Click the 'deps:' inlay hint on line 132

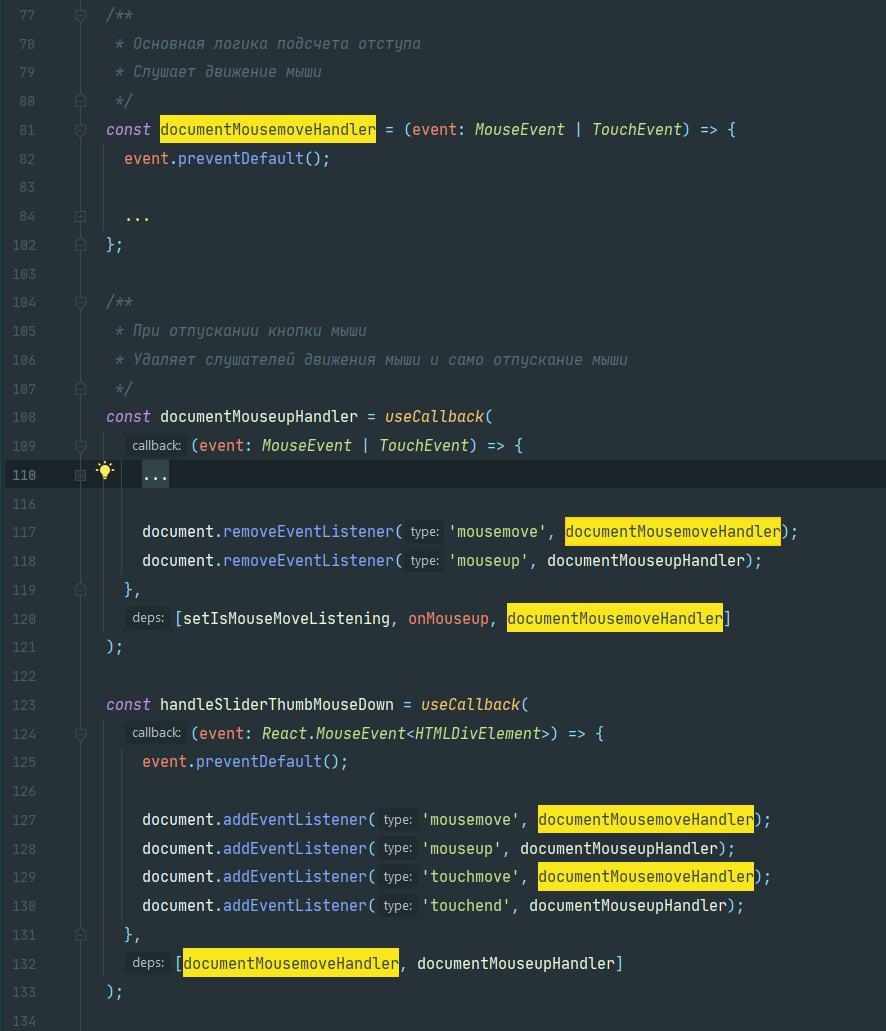pyautogui.click(x=148, y=963)
